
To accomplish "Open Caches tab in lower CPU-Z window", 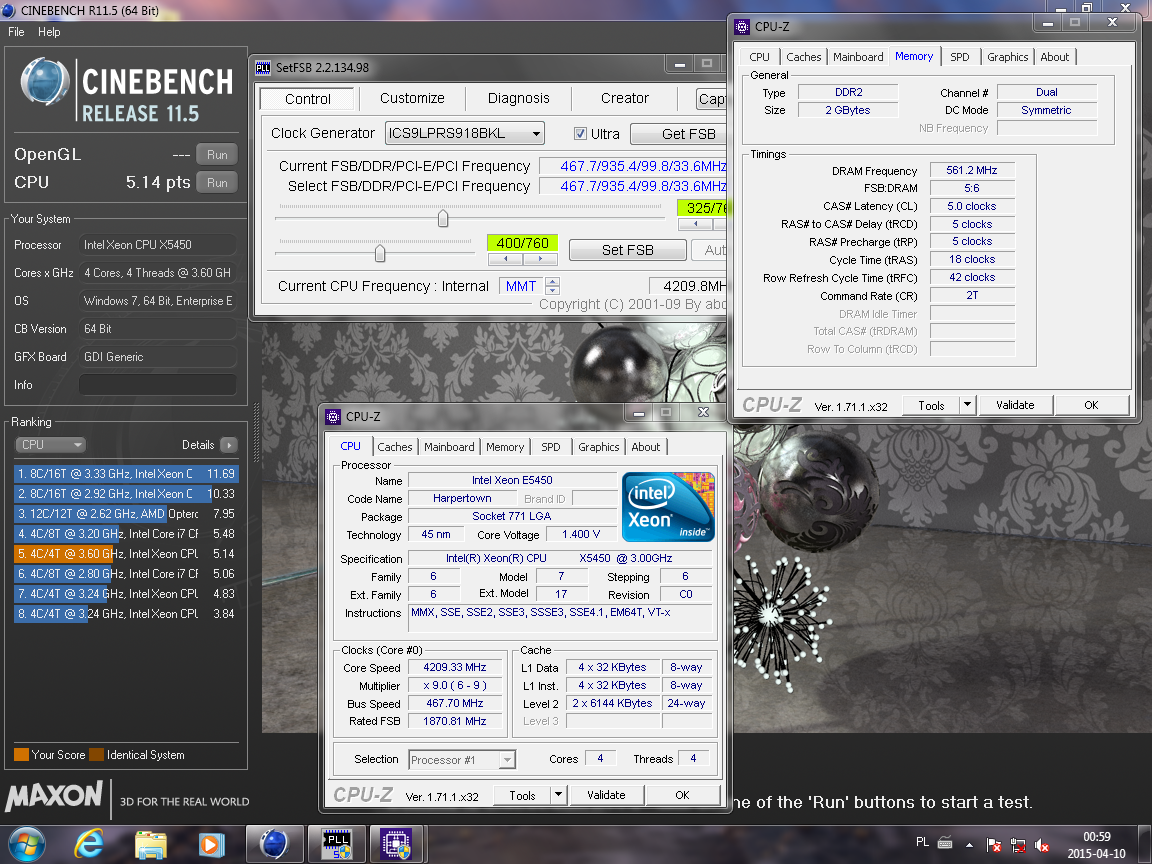I will pos(395,447).
